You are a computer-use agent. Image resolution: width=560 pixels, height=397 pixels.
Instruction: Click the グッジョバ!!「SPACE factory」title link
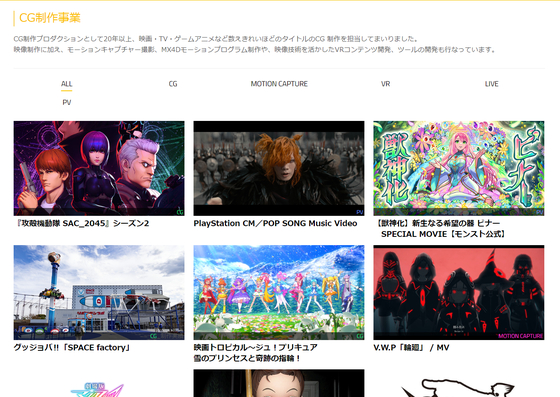click(x=72, y=348)
